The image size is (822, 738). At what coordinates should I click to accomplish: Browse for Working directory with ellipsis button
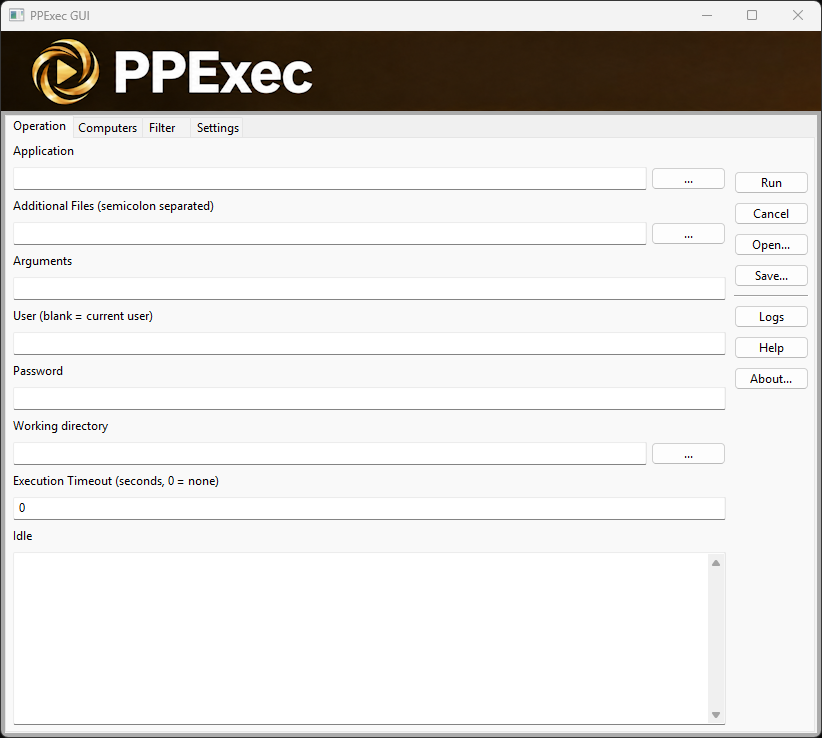pyautogui.click(x=688, y=454)
